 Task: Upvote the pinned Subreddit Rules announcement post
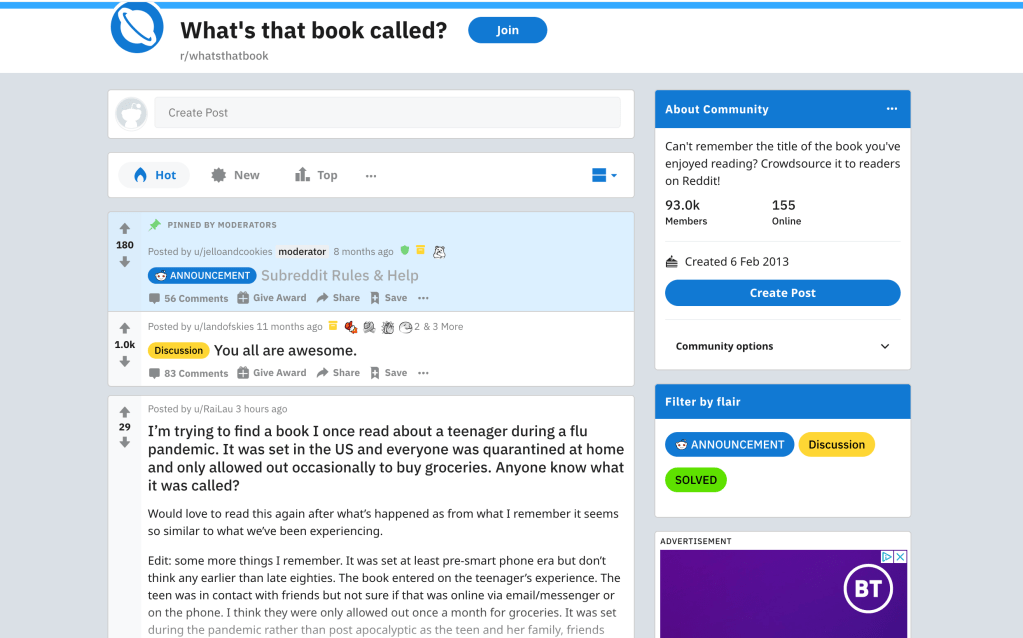click(125, 228)
